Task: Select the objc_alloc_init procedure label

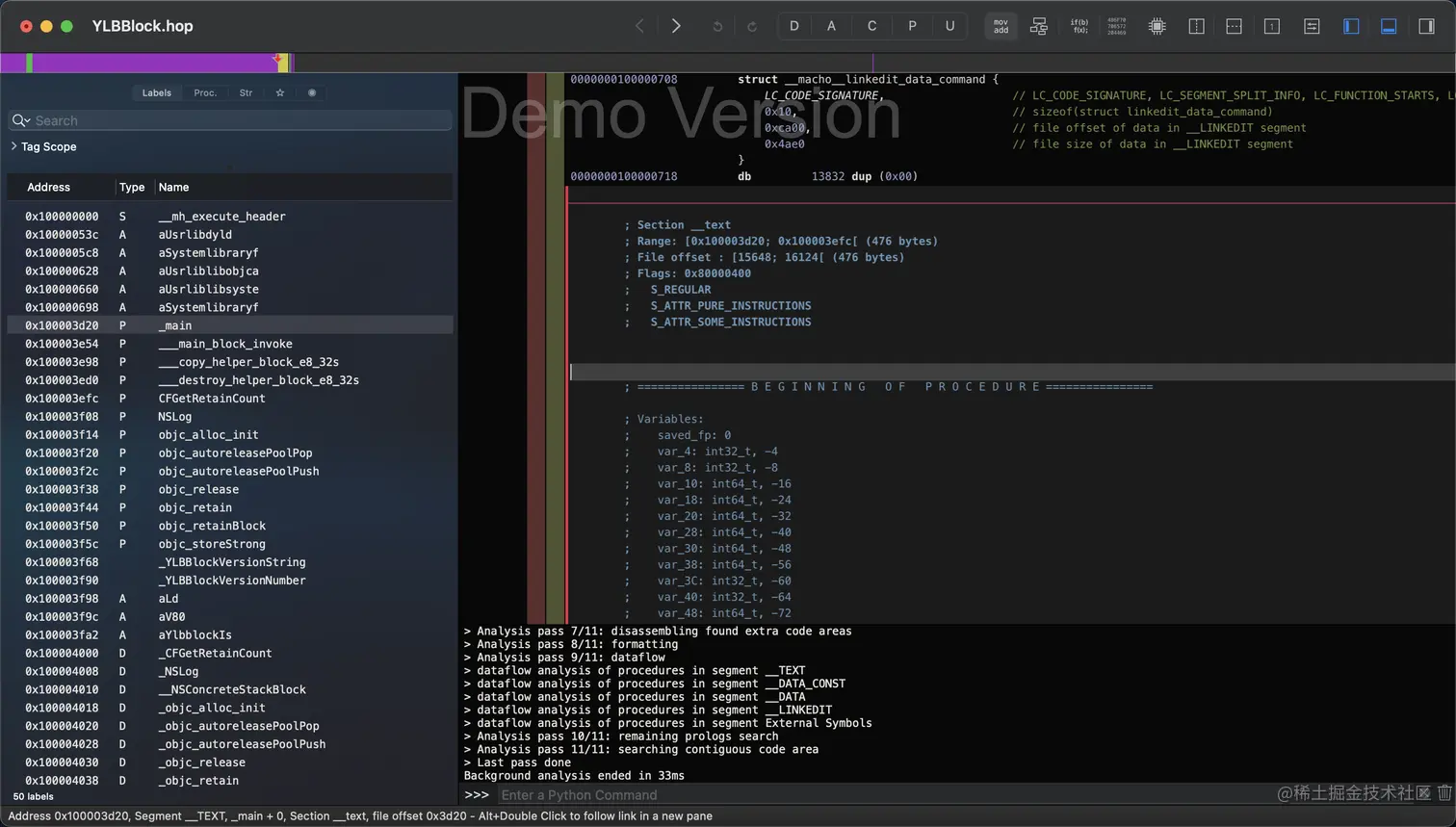Action: (230, 435)
